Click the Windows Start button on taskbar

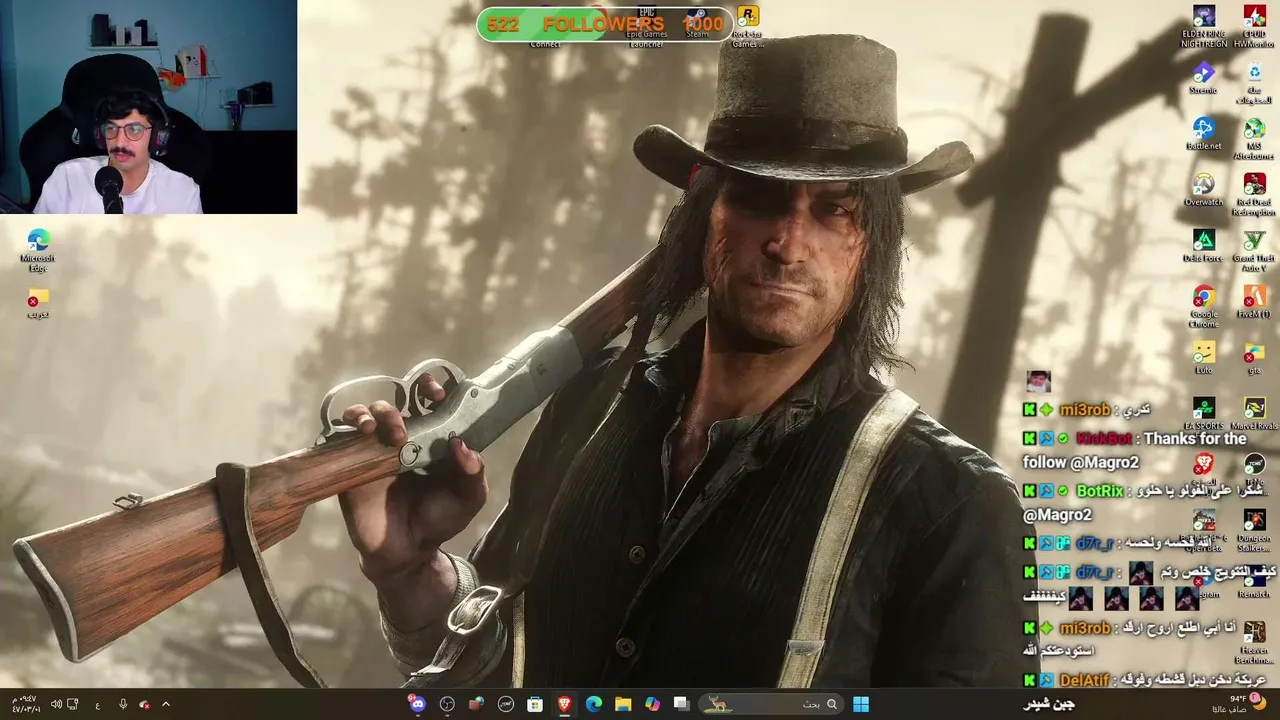point(860,704)
